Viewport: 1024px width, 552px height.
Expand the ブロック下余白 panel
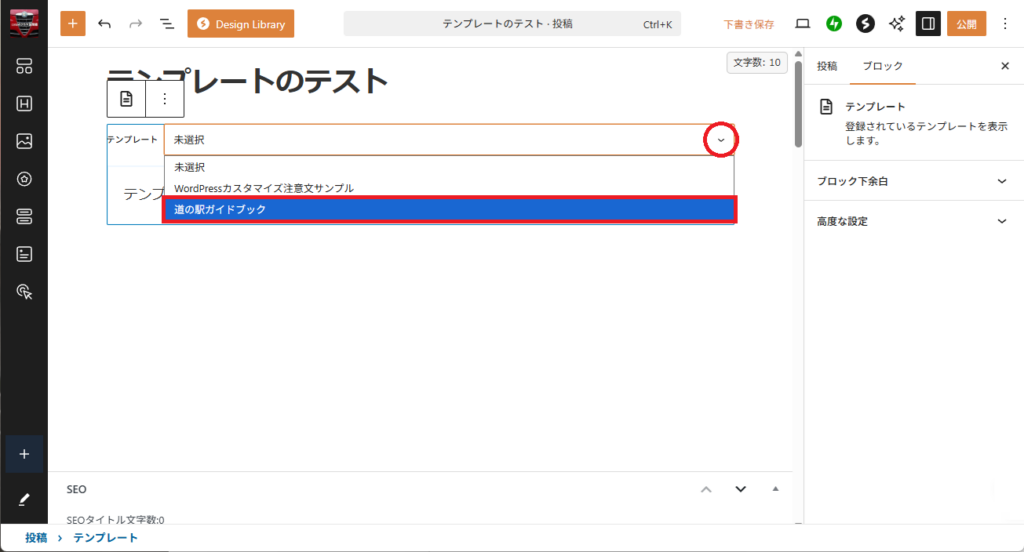click(x=914, y=181)
